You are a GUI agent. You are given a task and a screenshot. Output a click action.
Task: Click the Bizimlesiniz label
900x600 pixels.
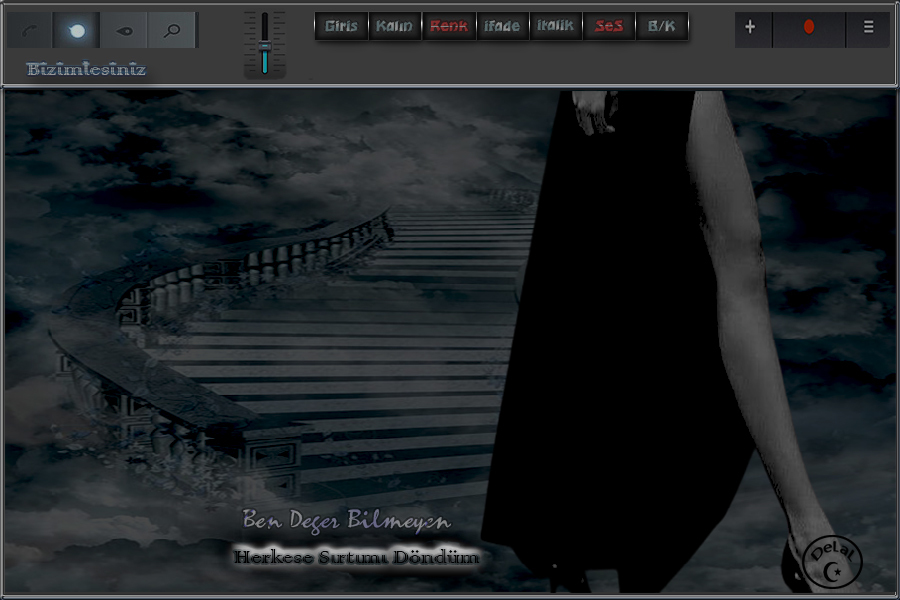(87, 70)
